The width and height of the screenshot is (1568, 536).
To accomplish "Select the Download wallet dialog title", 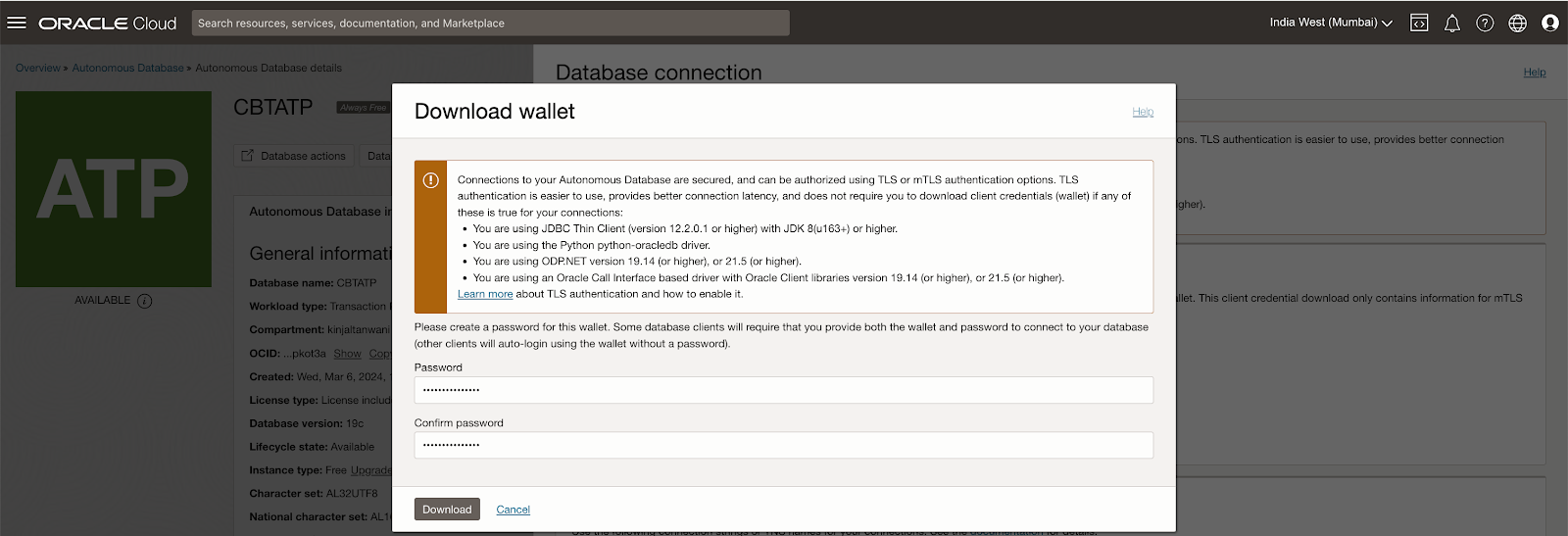I will click(x=494, y=112).
